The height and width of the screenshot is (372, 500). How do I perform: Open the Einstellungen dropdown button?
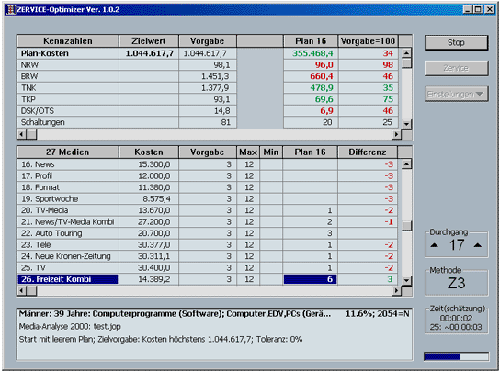456,94
